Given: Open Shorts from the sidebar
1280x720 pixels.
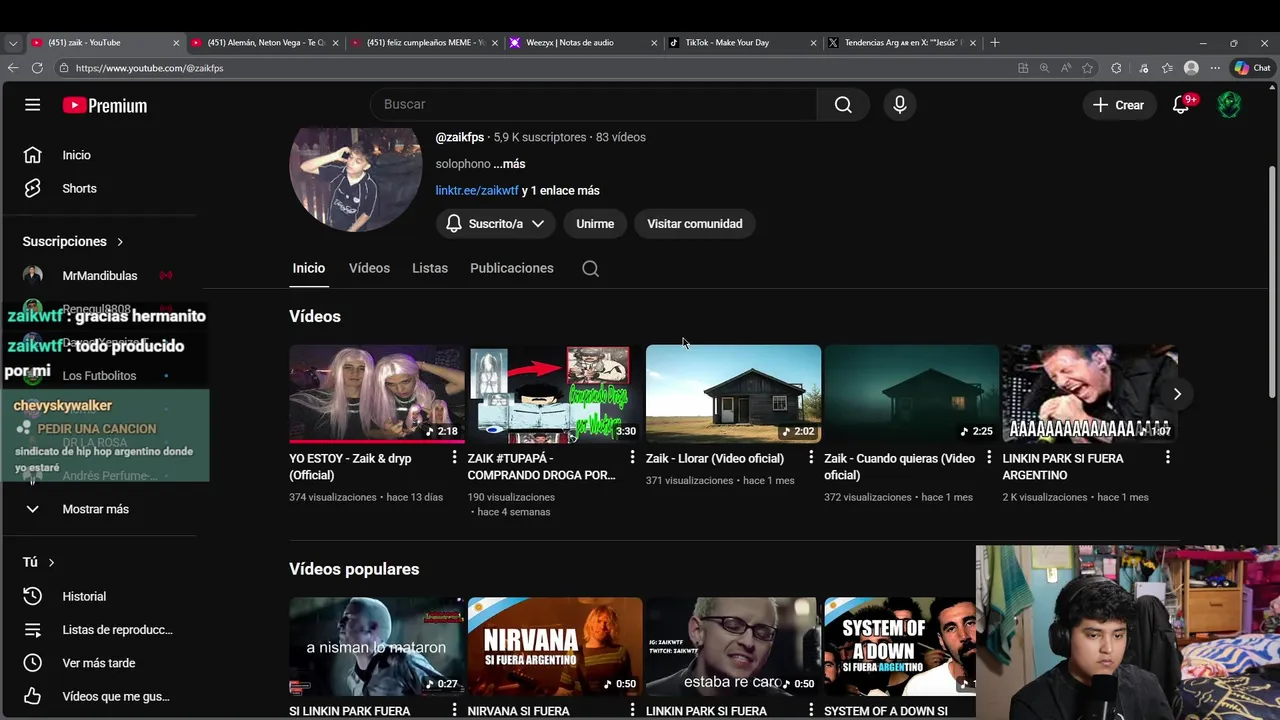Looking at the screenshot, I should [x=79, y=188].
